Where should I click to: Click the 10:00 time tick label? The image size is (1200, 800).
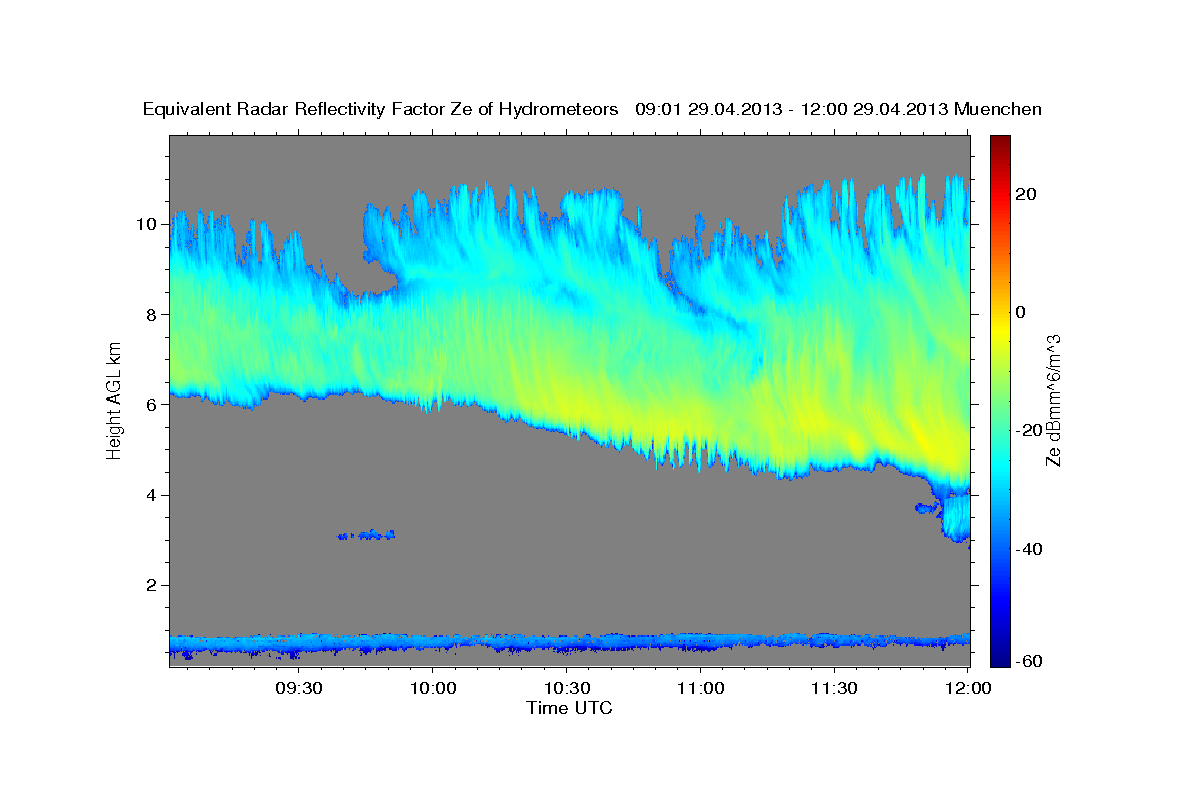coord(433,689)
